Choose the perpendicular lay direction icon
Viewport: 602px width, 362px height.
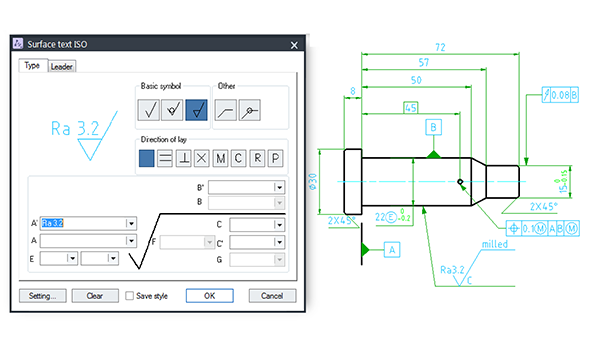(184, 158)
